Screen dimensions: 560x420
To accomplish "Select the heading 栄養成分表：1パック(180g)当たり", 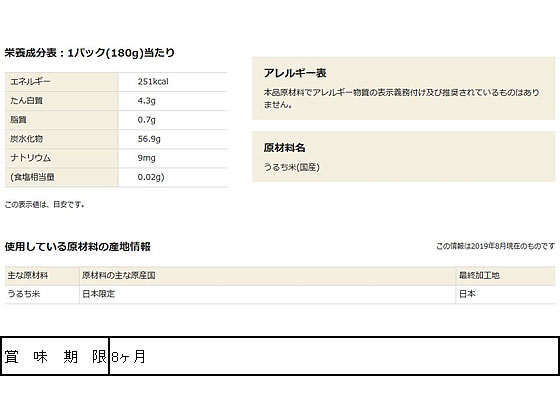I will 90,53.
